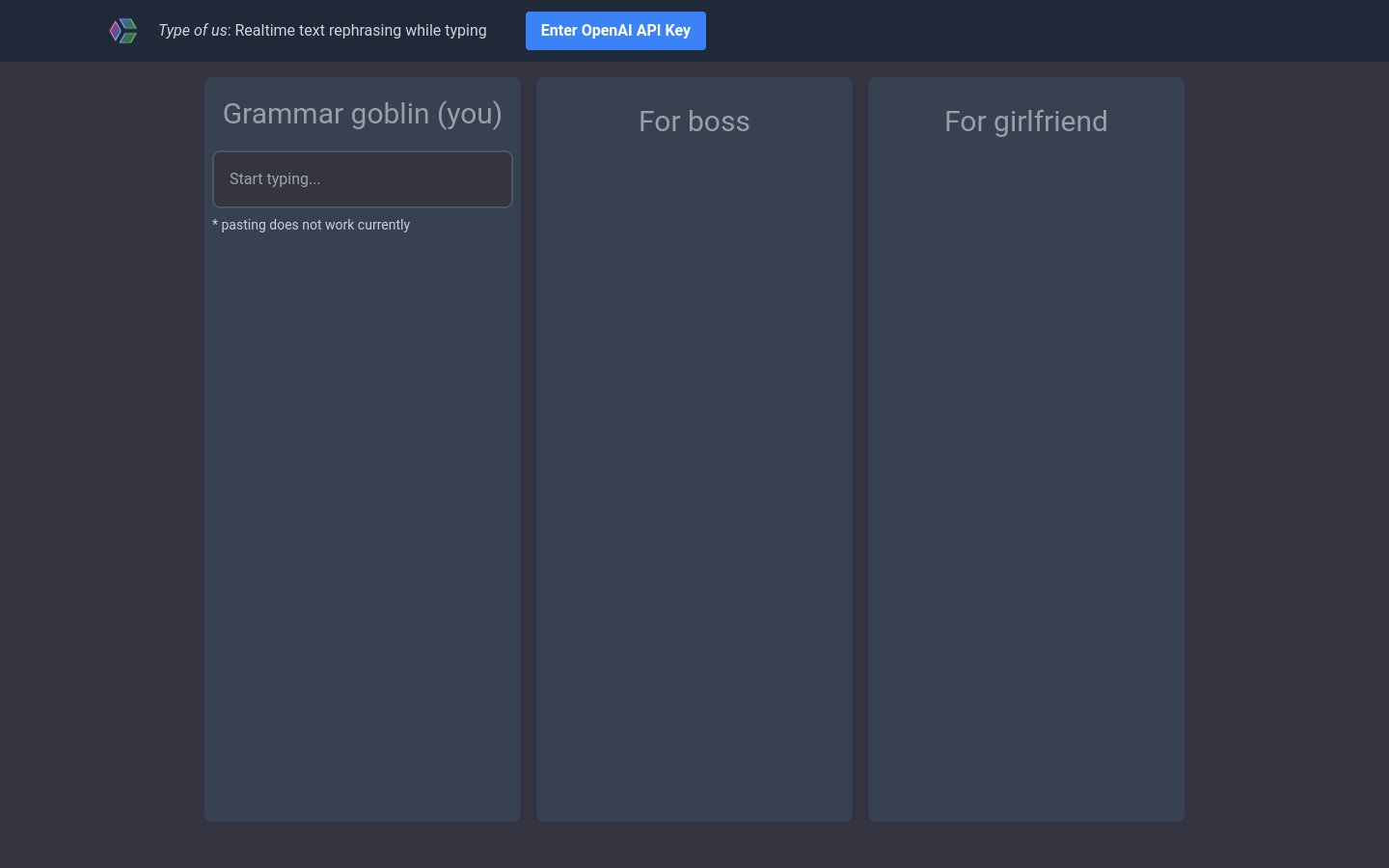Click '(you)' in the Grammar goblin heading
Image resolution: width=1389 pixels, height=868 pixels.
tap(470, 114)
